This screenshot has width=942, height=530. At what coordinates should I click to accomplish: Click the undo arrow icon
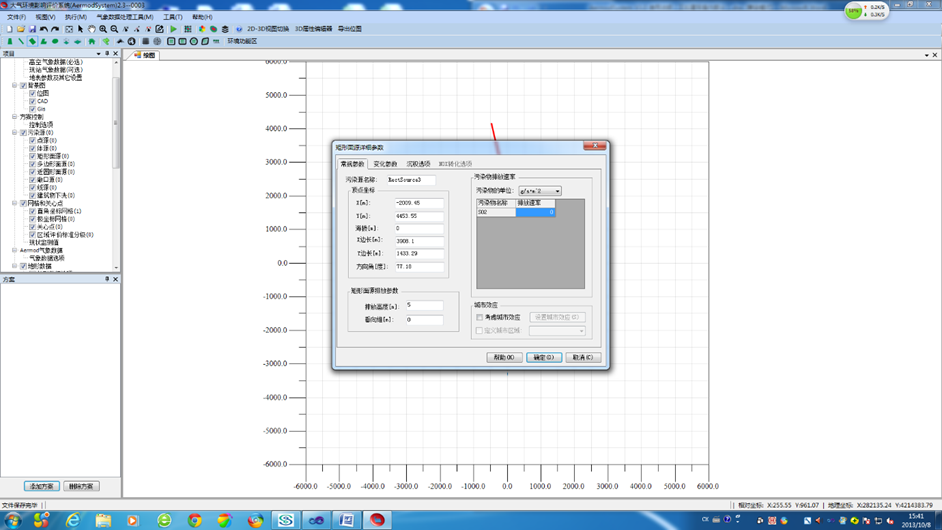pyautogui.click(x=44, y=29)
